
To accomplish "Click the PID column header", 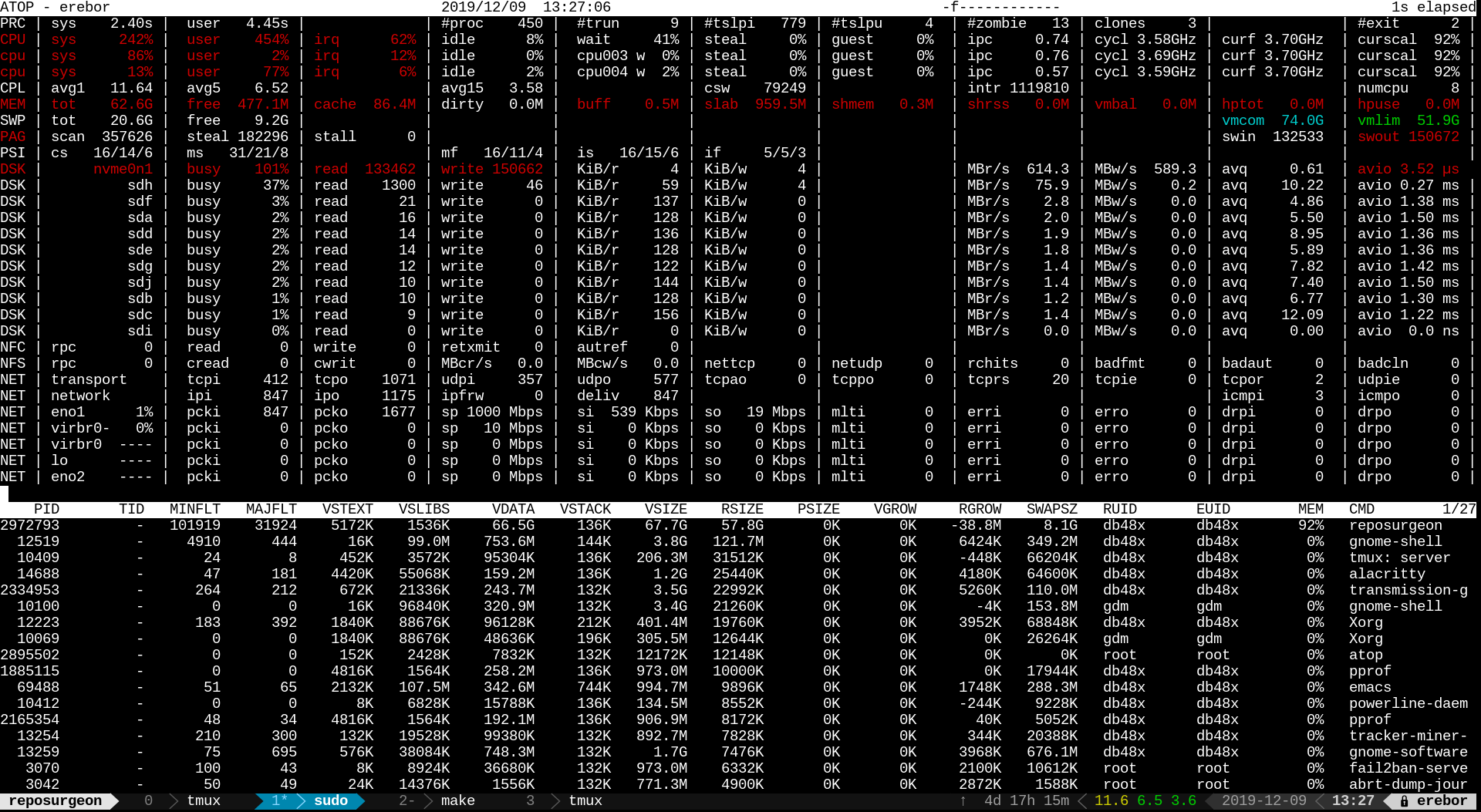I will coord(46,510).
